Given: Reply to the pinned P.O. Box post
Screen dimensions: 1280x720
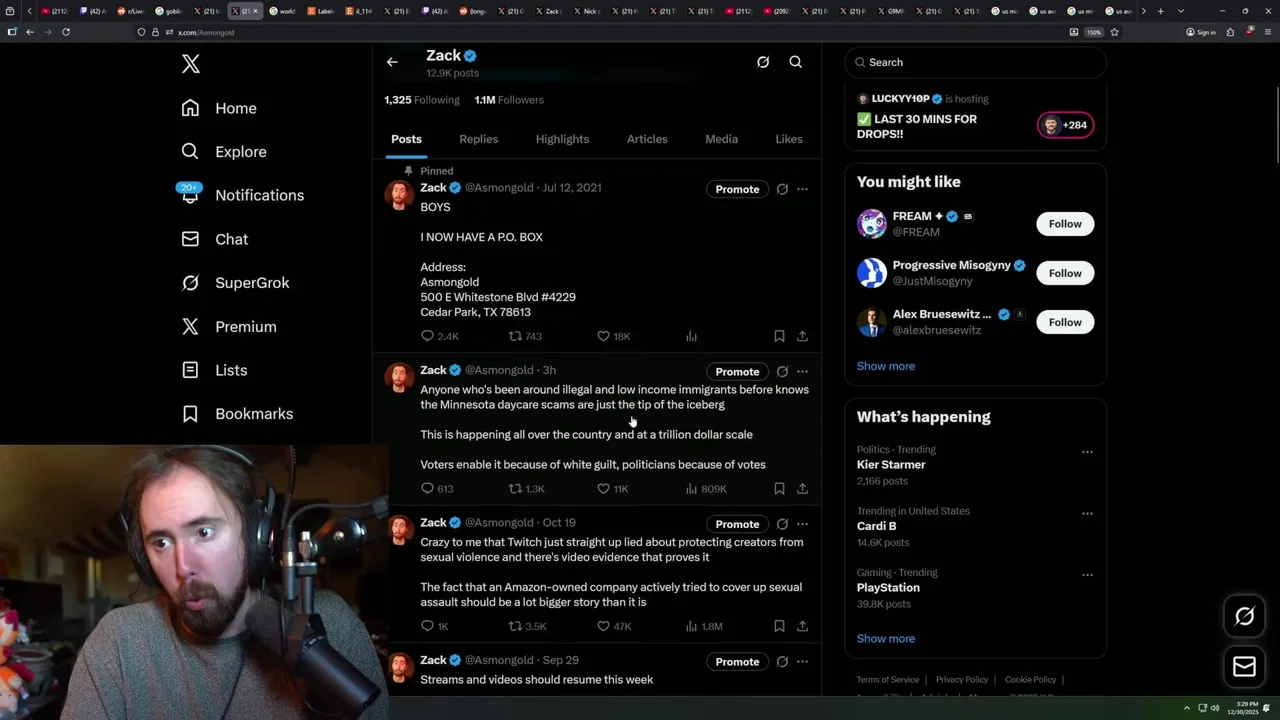Looking at the screenshot, I should (x=439, y=336).
